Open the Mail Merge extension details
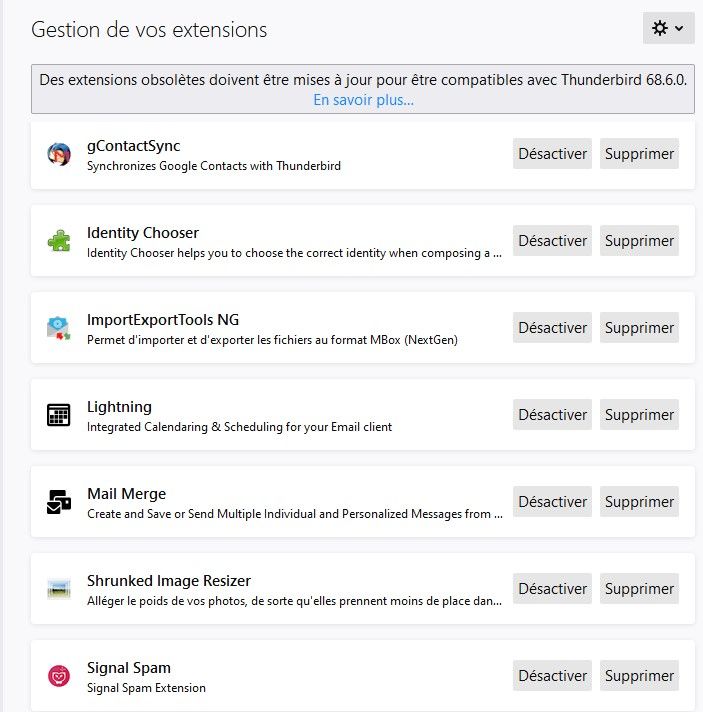 click(126, 494)
